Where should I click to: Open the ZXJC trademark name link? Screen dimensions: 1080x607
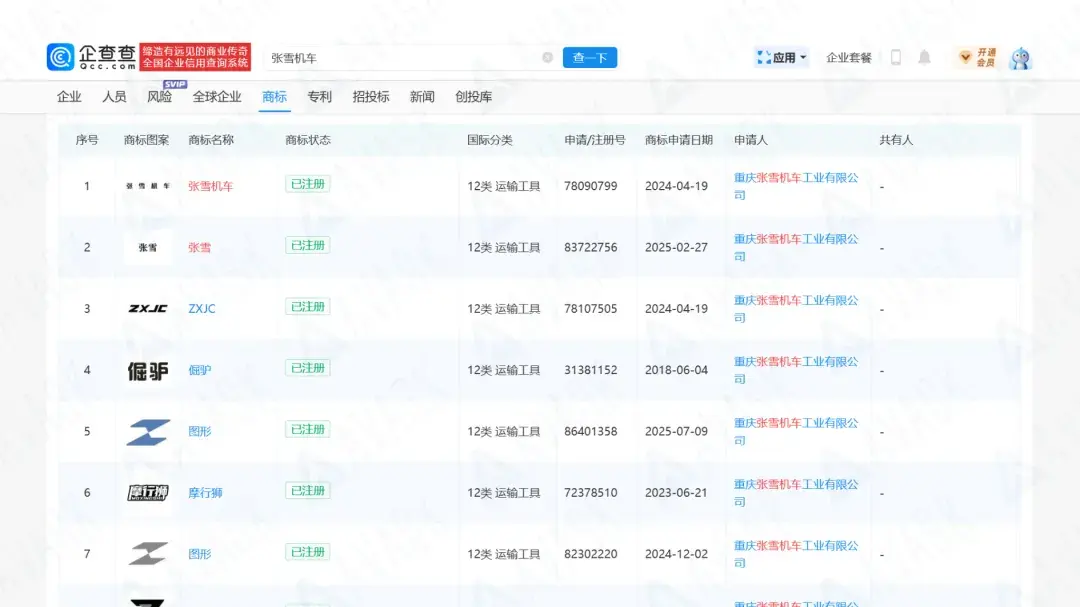pos(202,309)
